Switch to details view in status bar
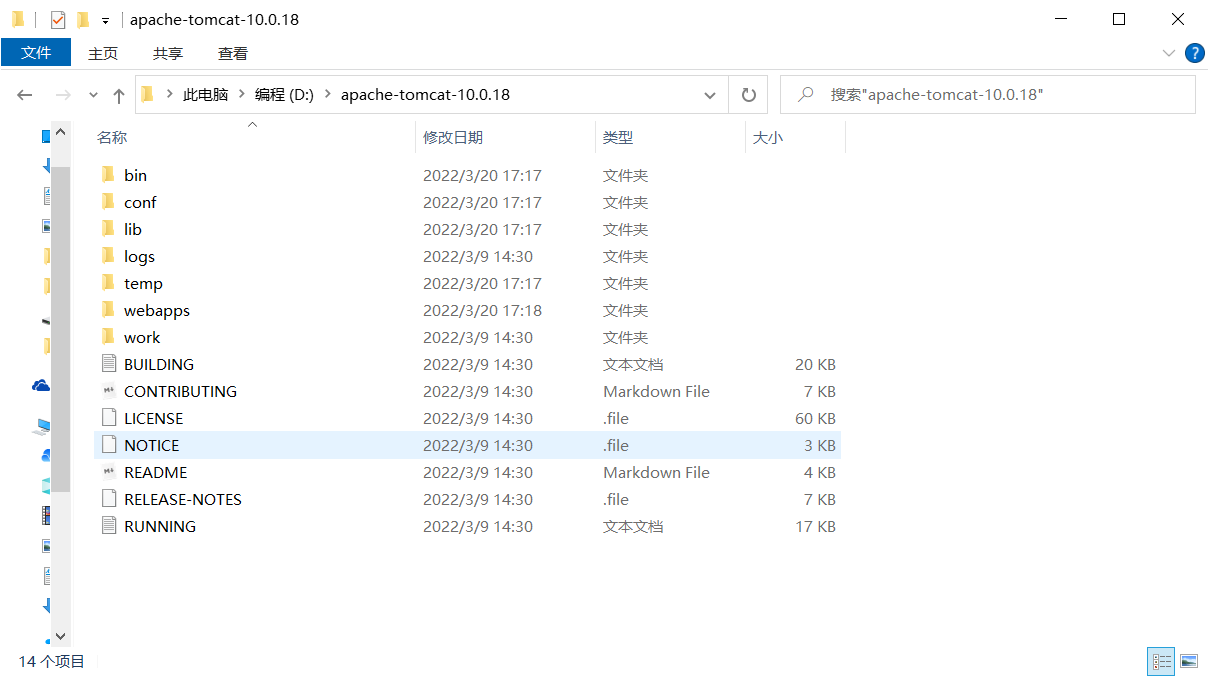The width and height of the screenshot is (1209, 677). click(1161, 661)
